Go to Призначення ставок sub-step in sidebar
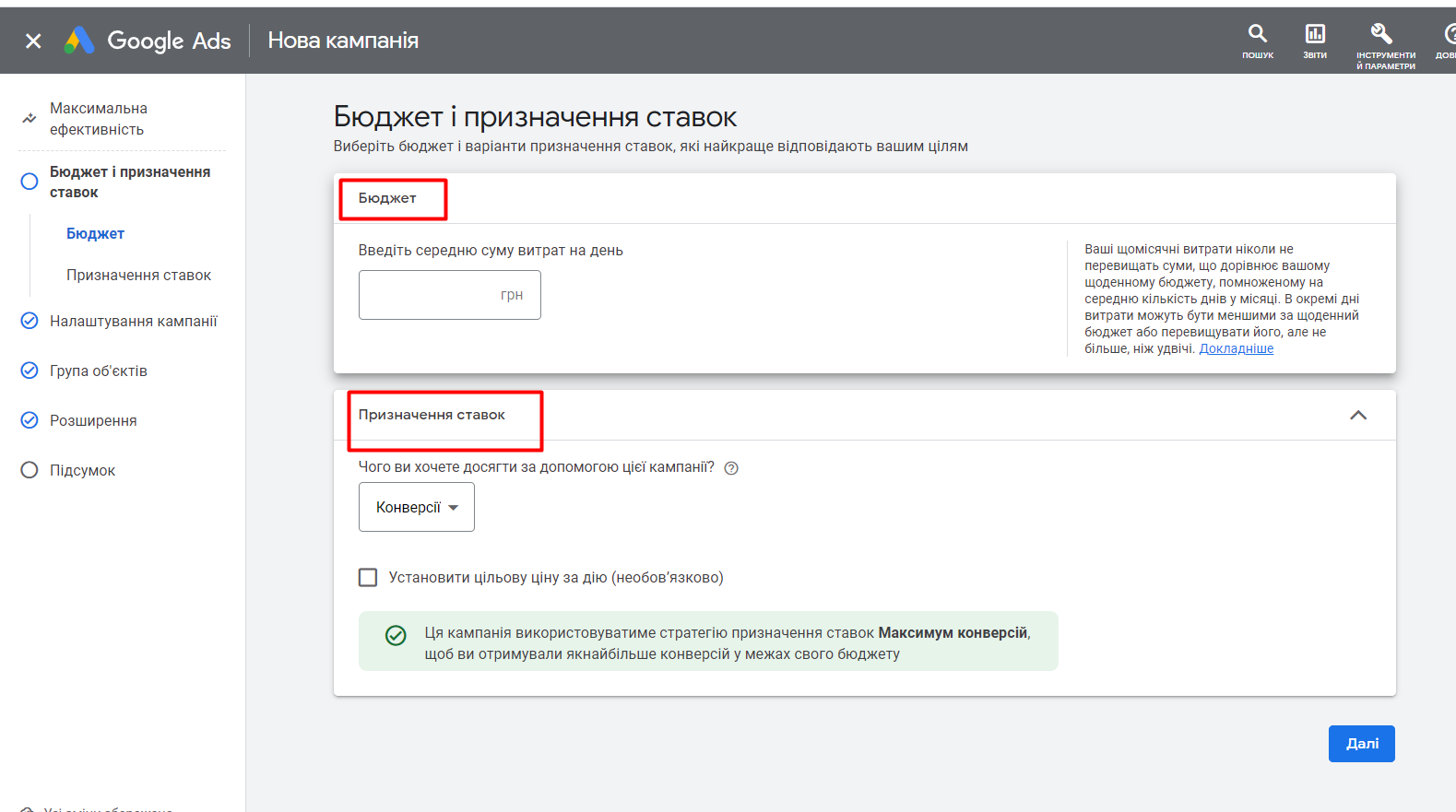Image resolution: width=1456 pixels, height=812 pixels. 138,276
